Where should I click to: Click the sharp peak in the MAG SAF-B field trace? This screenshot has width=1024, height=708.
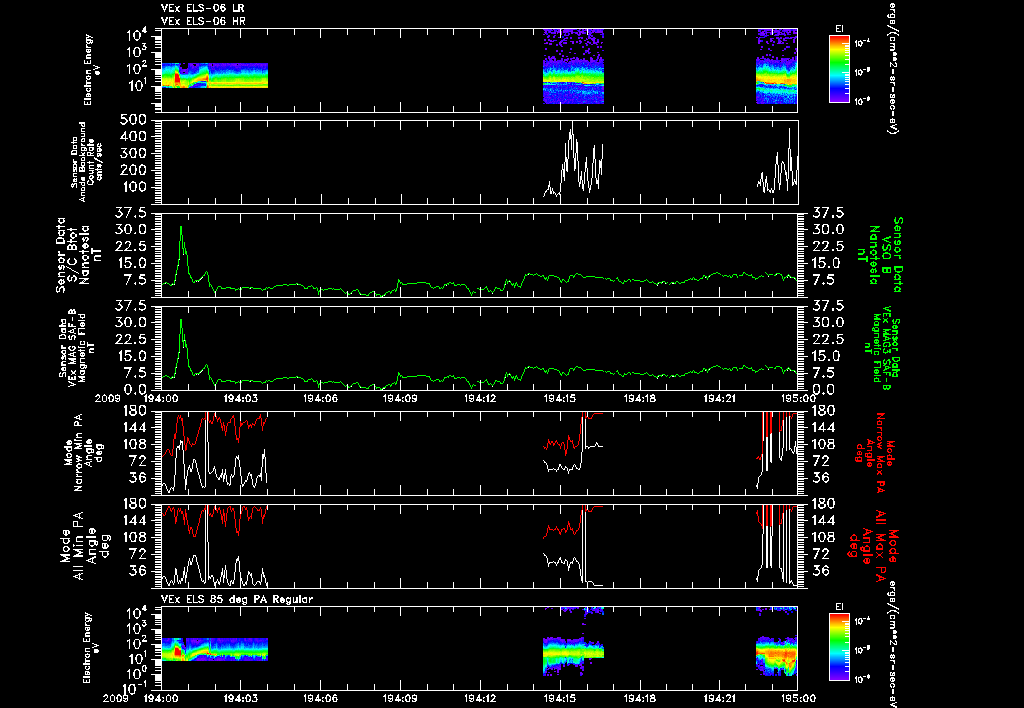coord(181,321)
